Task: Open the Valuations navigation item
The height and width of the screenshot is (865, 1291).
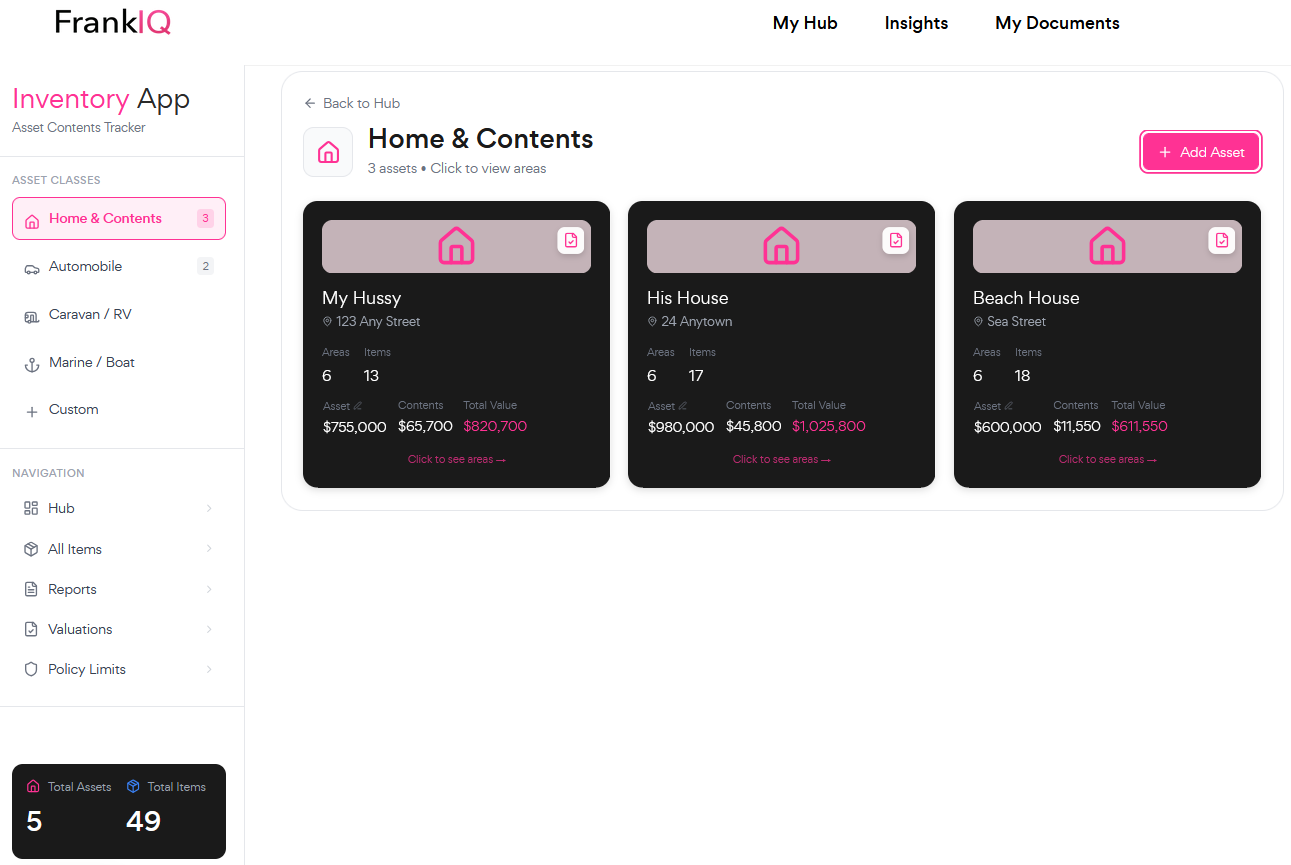Action: point(80,629)
